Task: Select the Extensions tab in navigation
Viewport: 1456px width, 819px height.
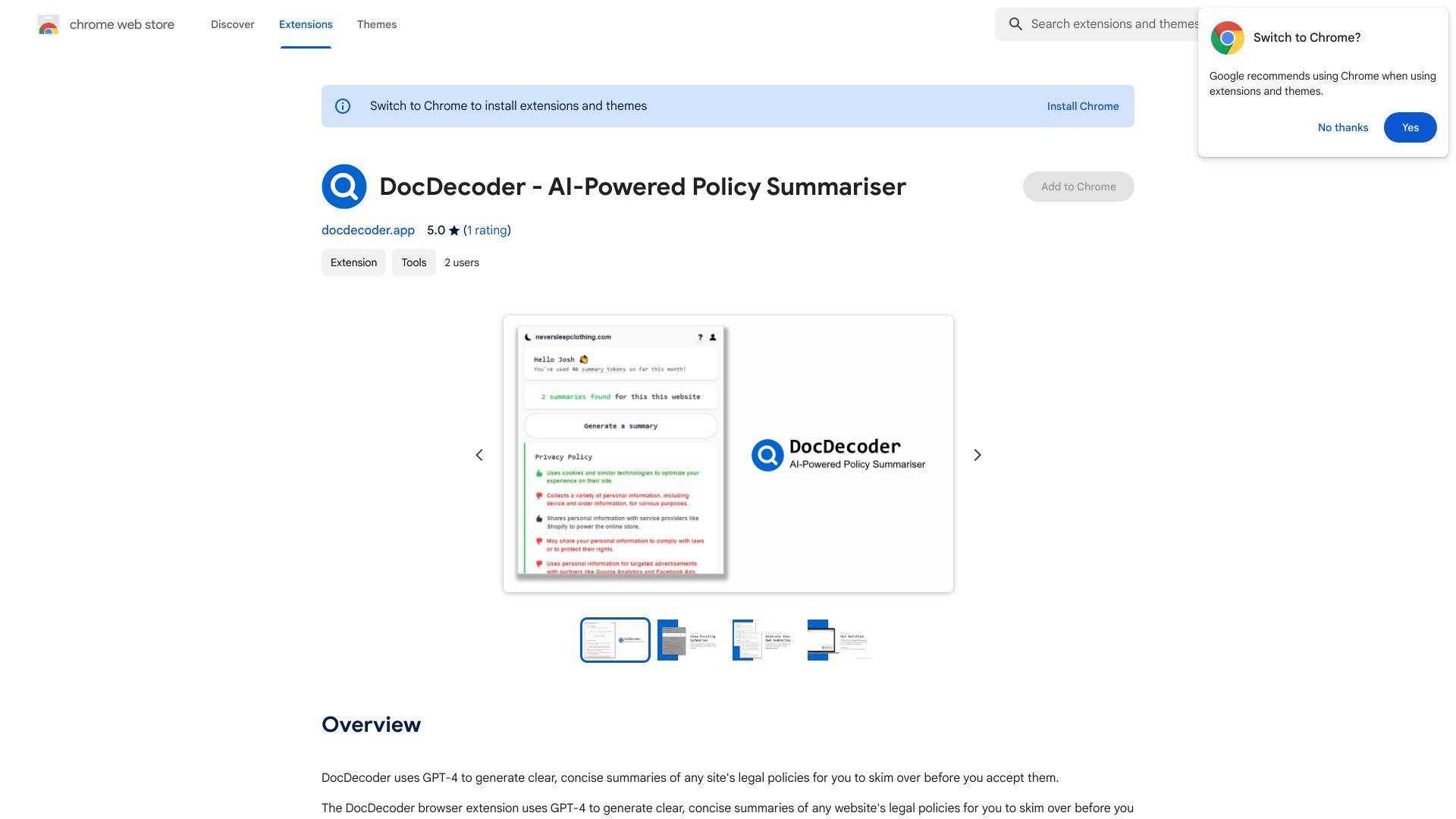Action: 305,24
